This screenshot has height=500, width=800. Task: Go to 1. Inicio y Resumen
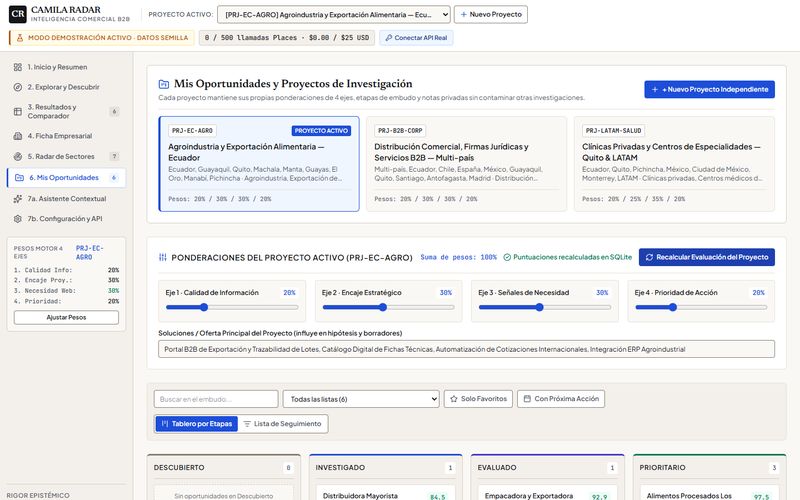click(66, 67)
